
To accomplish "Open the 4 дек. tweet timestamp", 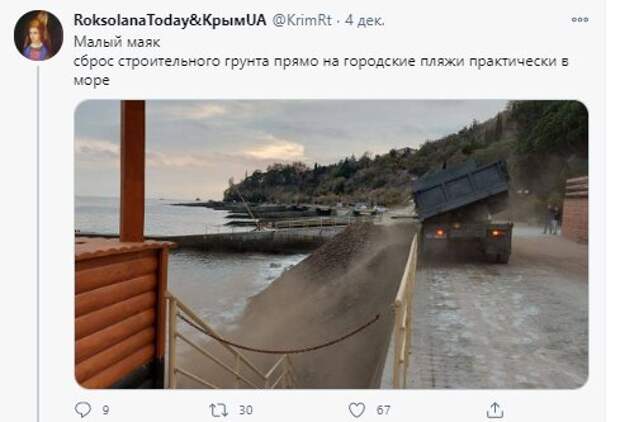I will [365, 21].
